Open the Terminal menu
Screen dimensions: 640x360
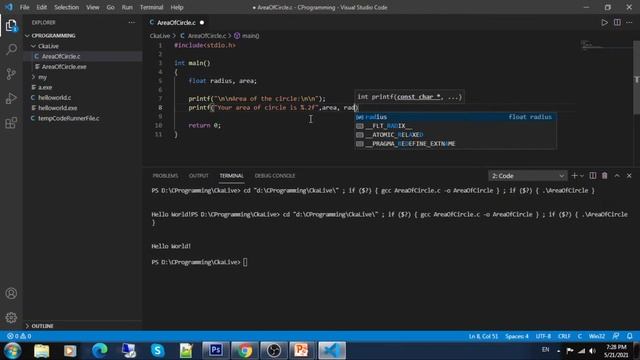tap(151, 7)
